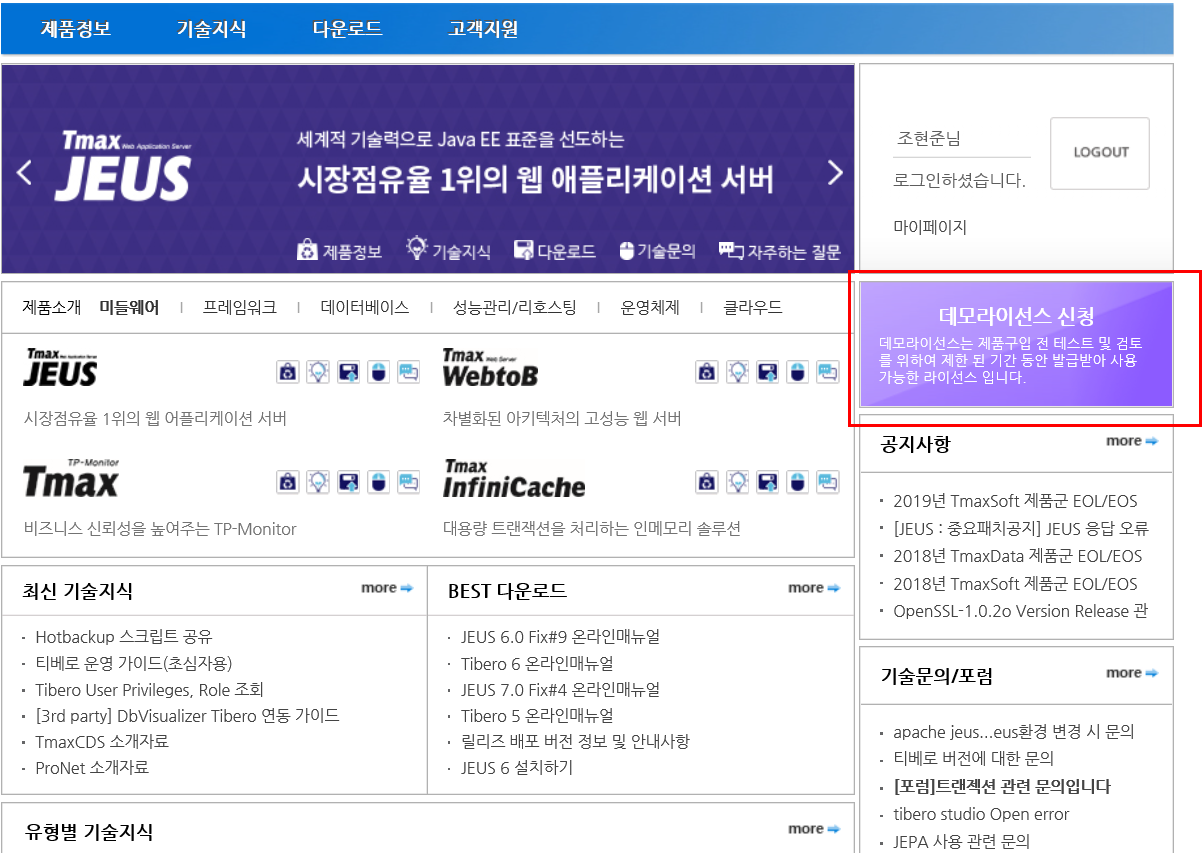Open OpenSSL-1.0.2o Version Release notice
Viewport: 1202px width, 853px height.
1021,611
